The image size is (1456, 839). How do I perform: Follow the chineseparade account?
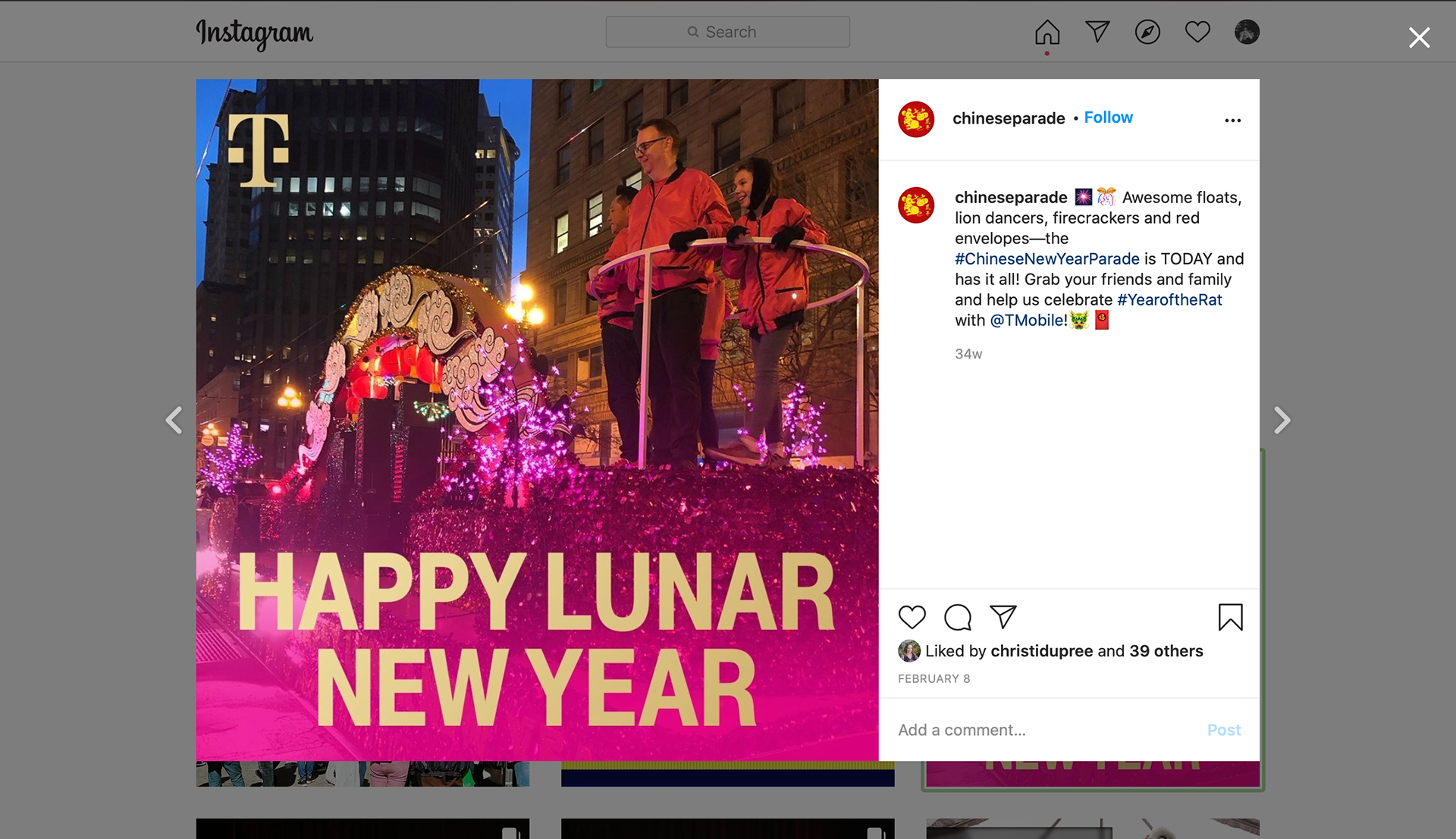point(1108,117)
